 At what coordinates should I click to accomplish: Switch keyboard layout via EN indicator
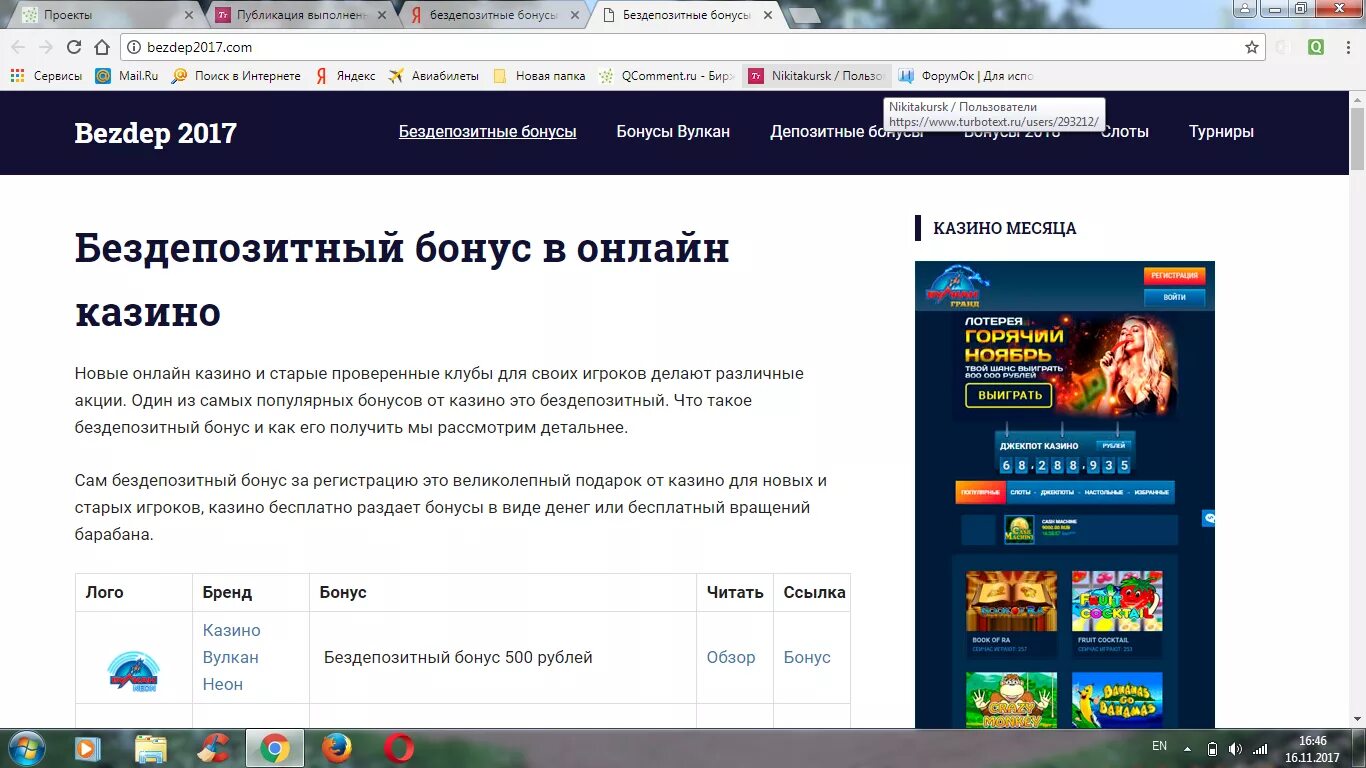[x=1159, y=746]
